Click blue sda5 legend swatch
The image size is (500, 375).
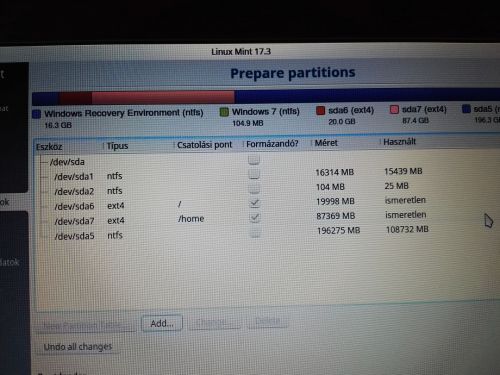[x=466, y=108]
